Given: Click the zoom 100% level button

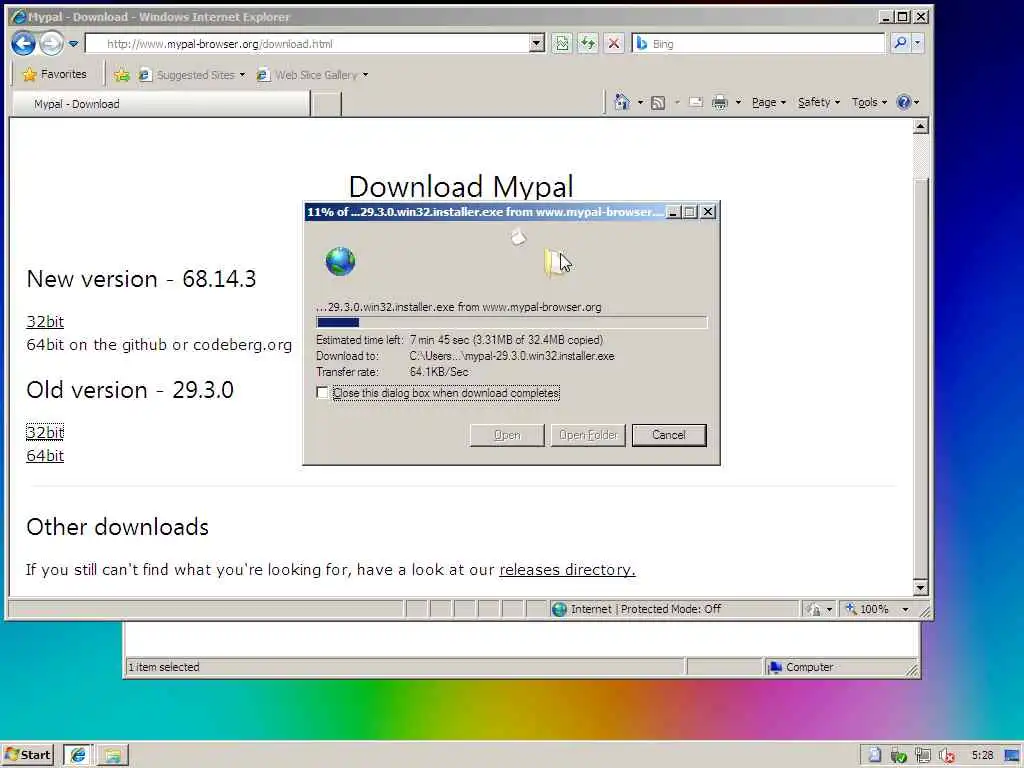Looking at the screenshot, I should tap(867, 609).
